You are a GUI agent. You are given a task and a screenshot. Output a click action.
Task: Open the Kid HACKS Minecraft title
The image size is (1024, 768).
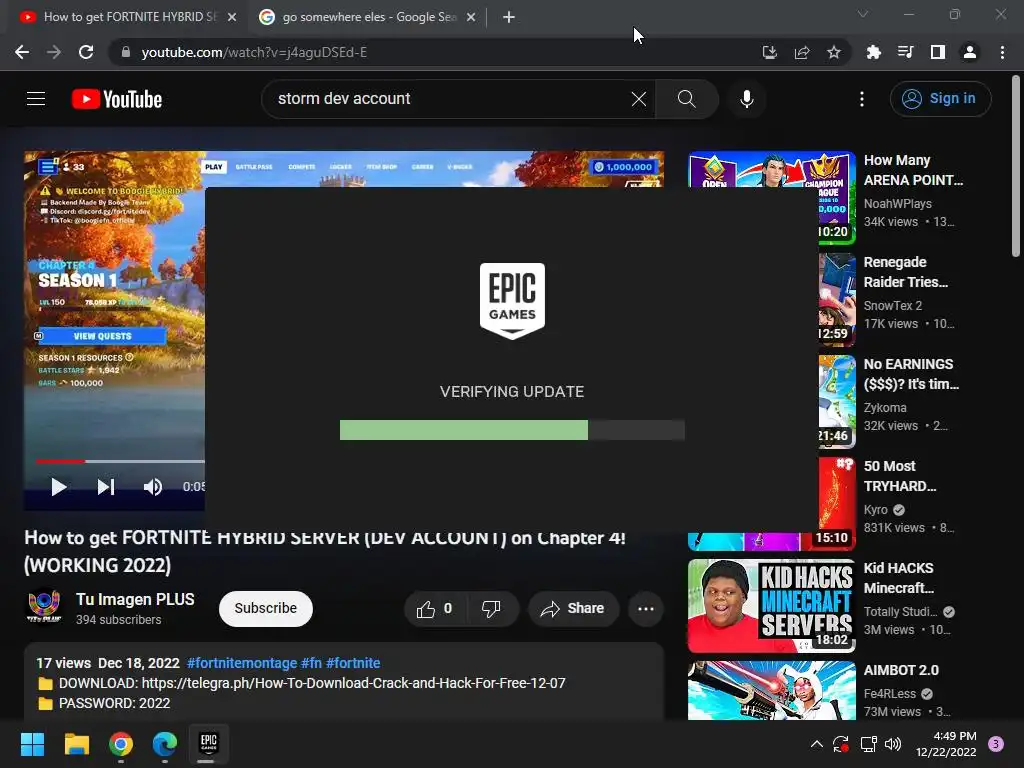pyautogui.click(x=899, y=578)
